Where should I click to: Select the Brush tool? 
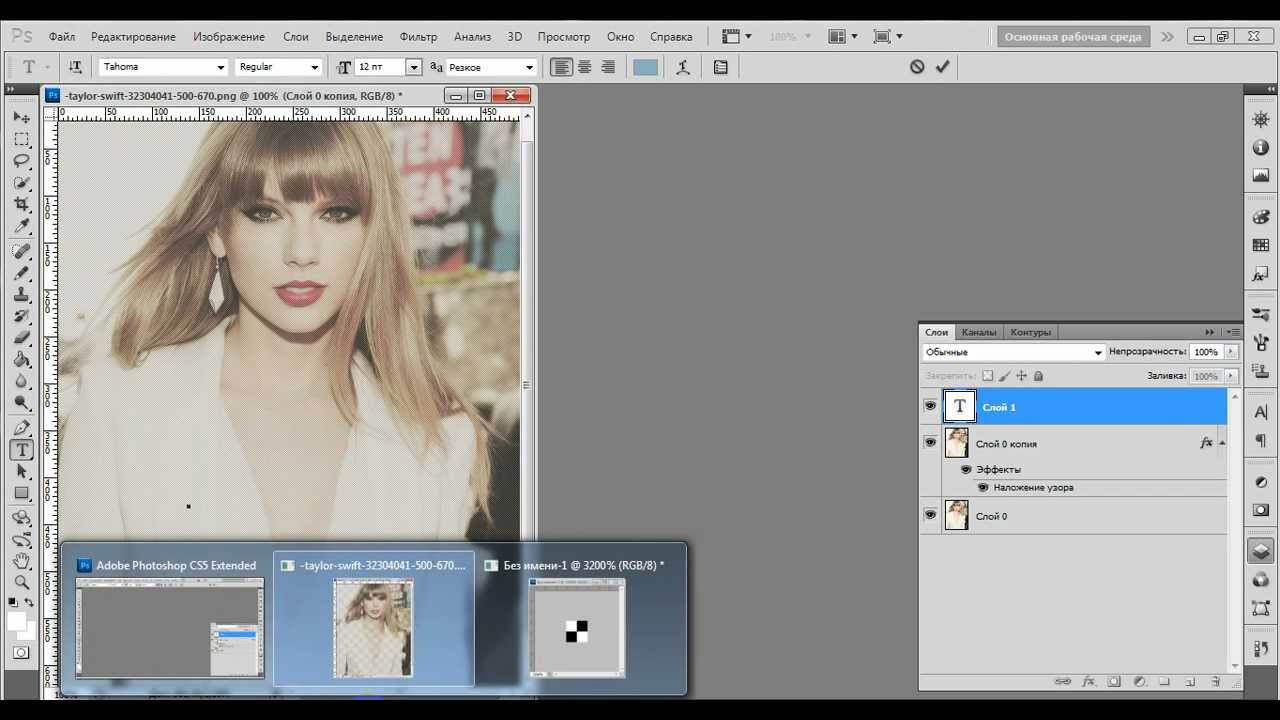pyautogui.click(x=21, y=273)
